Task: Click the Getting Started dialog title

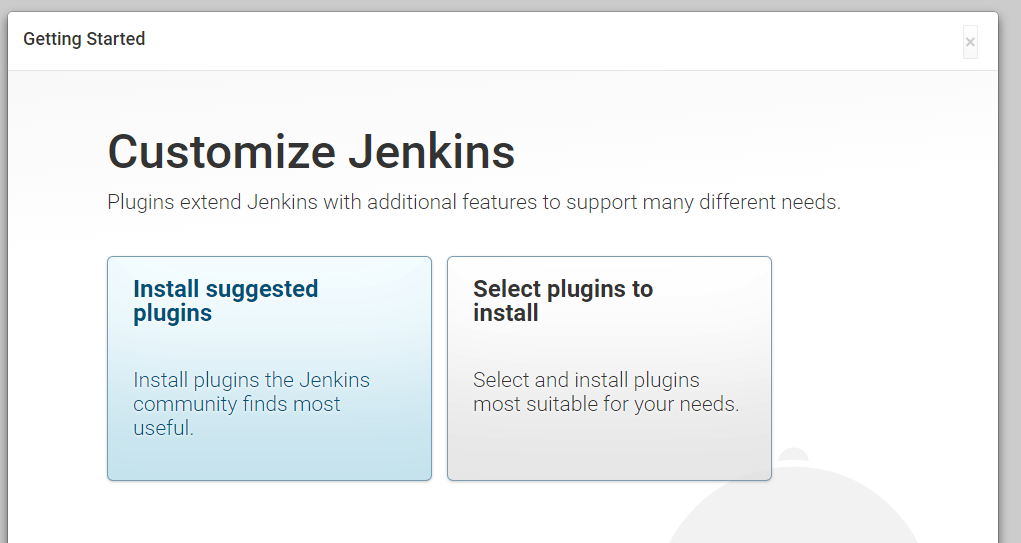Action: pyautogui.click(x=84, y=39)
